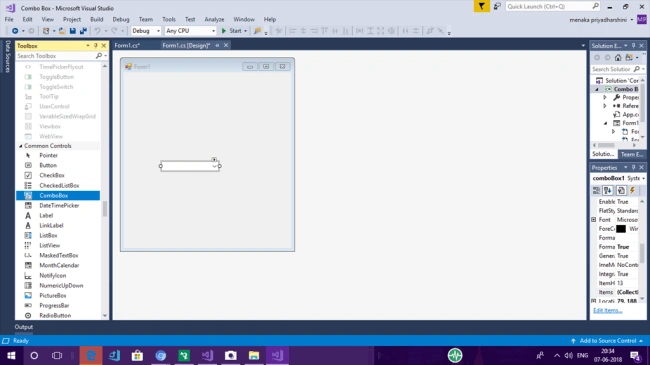Open the Build menu
Screen dimensions: 650x365
tap(97, 19)
